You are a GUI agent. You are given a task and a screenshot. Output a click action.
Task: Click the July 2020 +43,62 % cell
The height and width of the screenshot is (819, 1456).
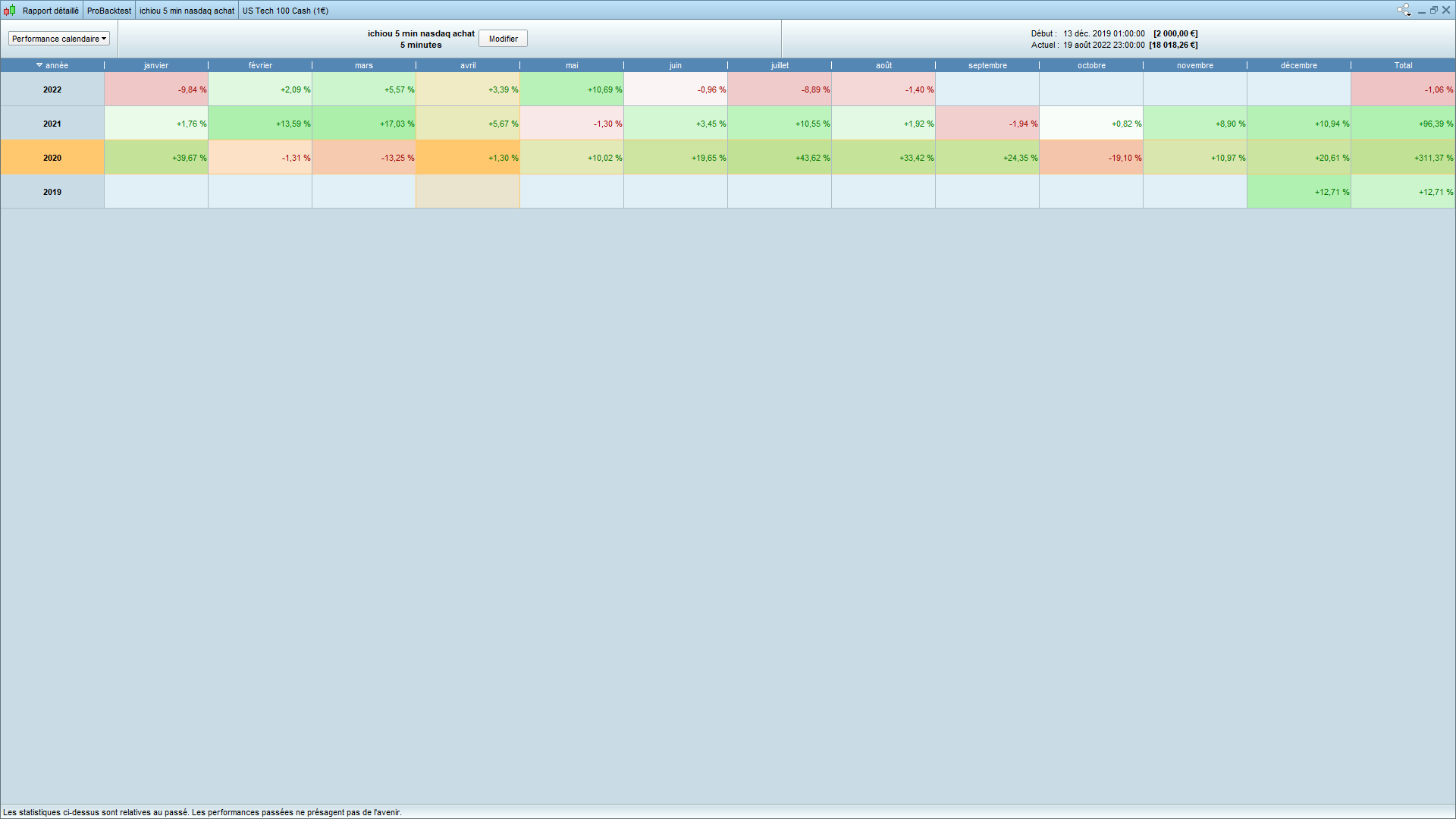tap(780, 158)
